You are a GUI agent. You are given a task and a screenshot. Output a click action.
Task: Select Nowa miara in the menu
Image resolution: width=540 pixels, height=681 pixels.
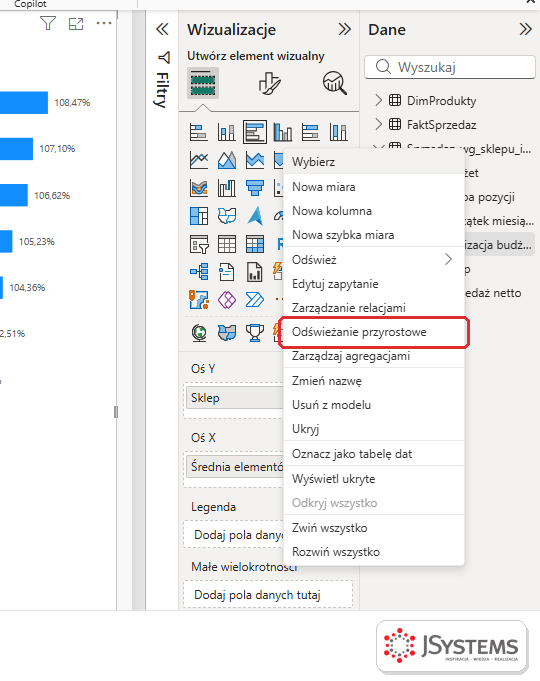[374, 187]
